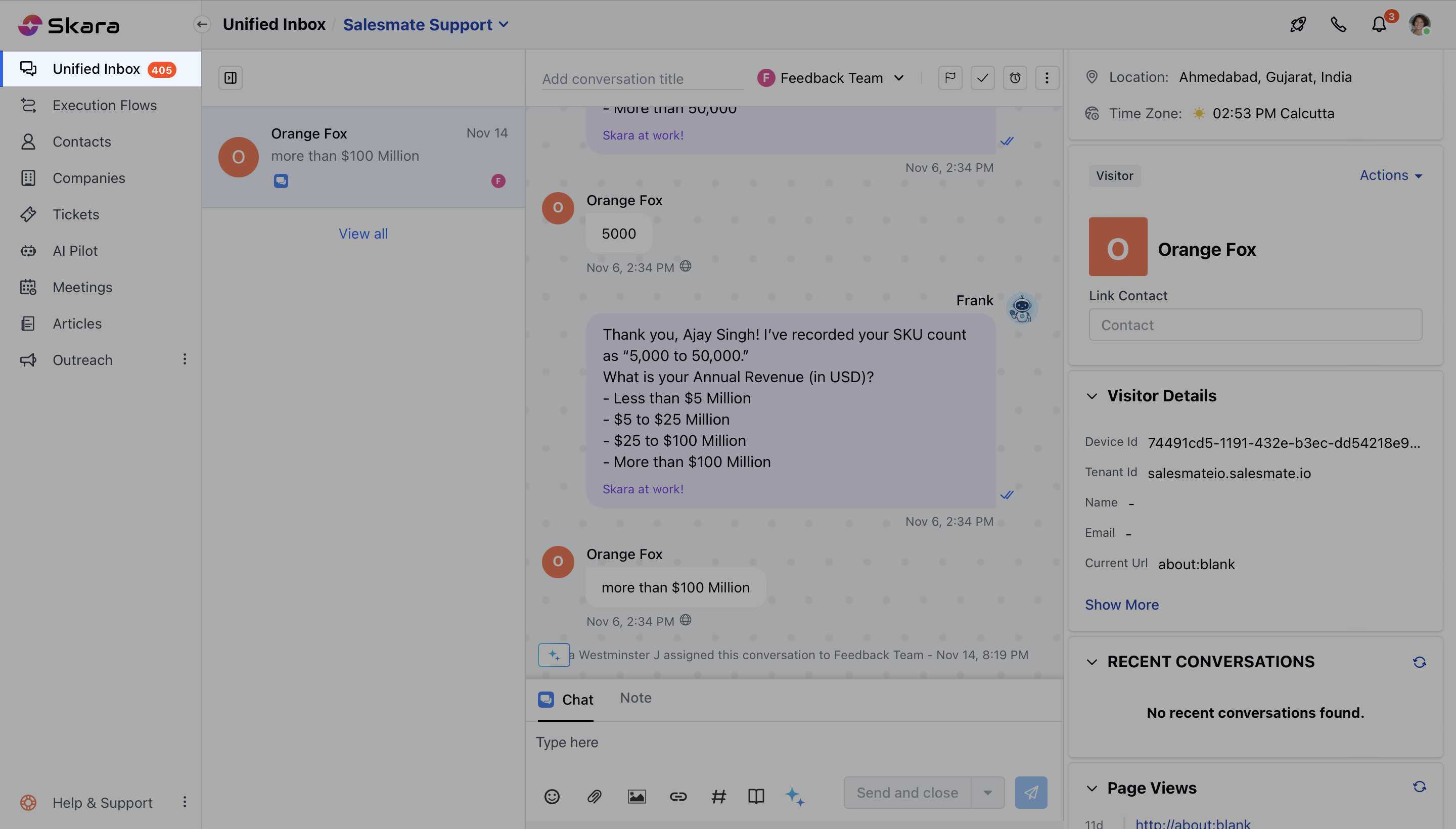Insert a link using the composer link icon
Image resolution: width=1456 pixels, height=829 pixels.
click(x=677, y=796)
